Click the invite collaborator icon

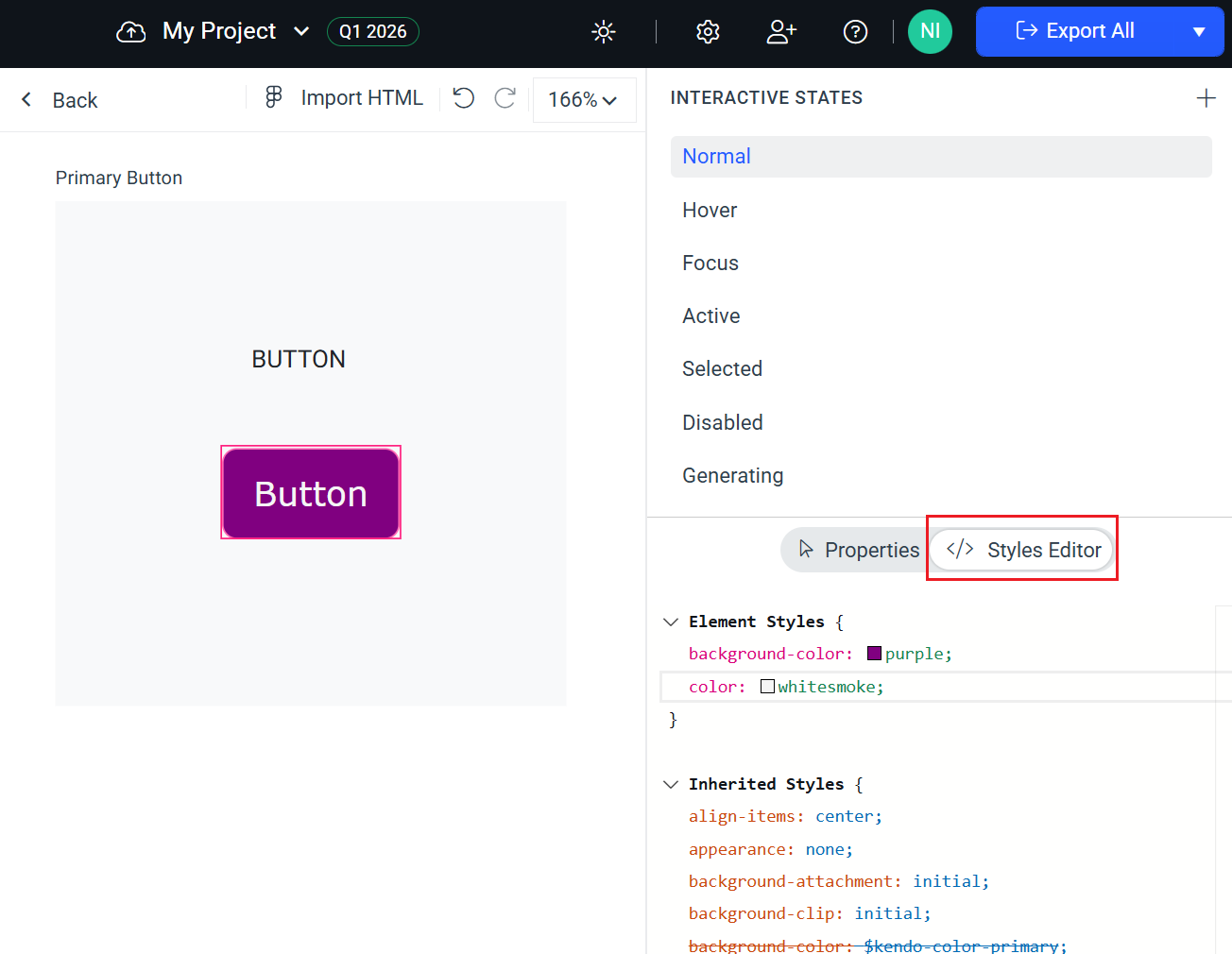(781, 31)
